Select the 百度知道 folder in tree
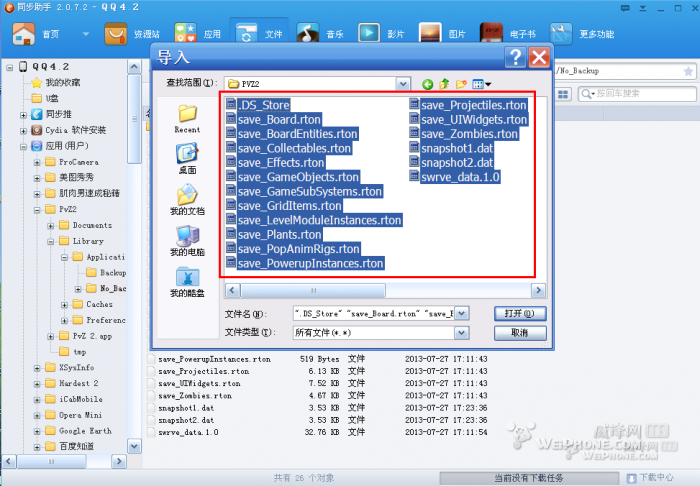 (70, 446)
